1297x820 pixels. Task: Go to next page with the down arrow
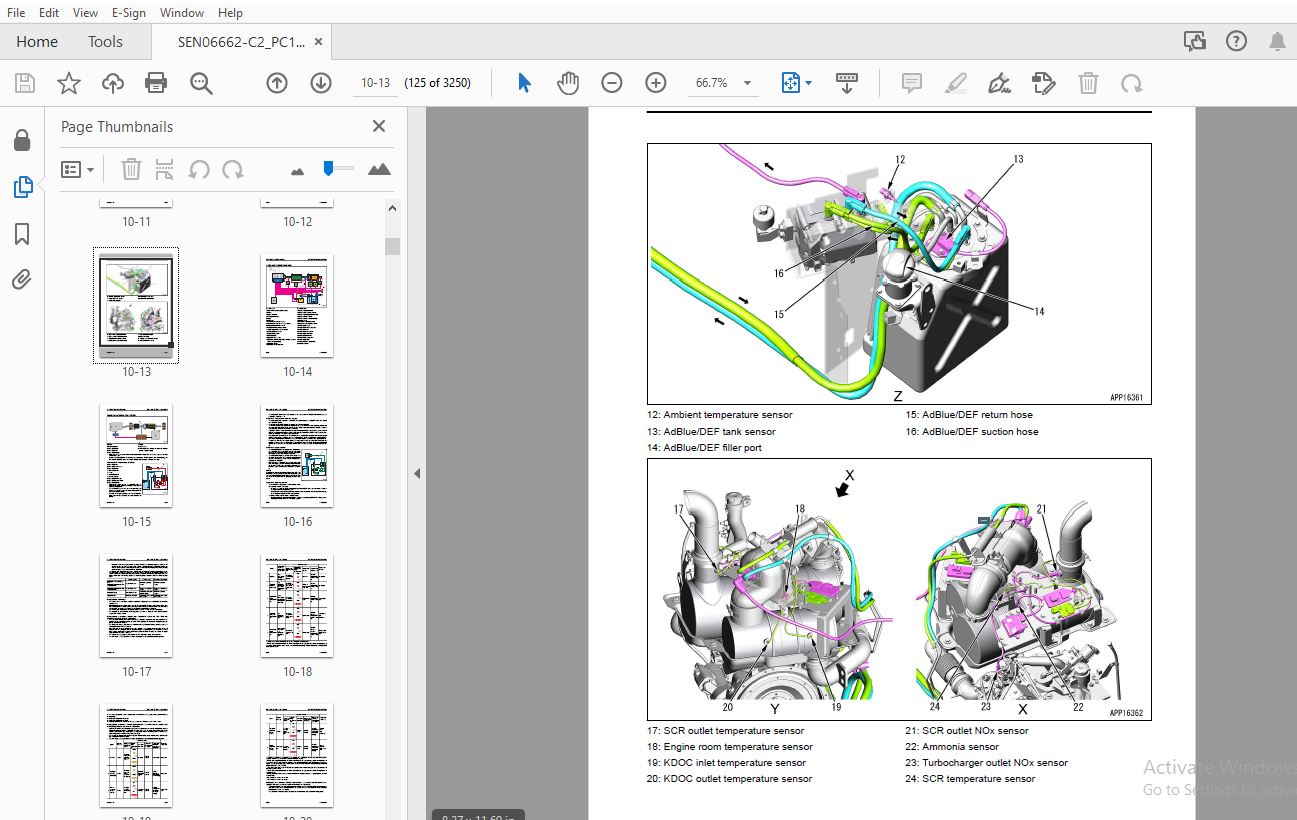tap(321, 83)
